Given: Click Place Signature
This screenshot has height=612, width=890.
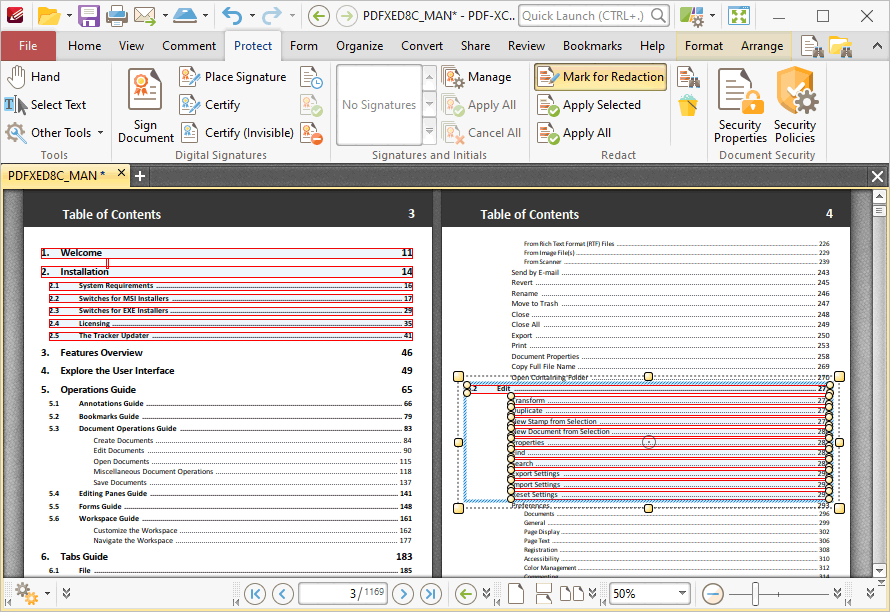Looking at the screenshot, I should 233,77.
